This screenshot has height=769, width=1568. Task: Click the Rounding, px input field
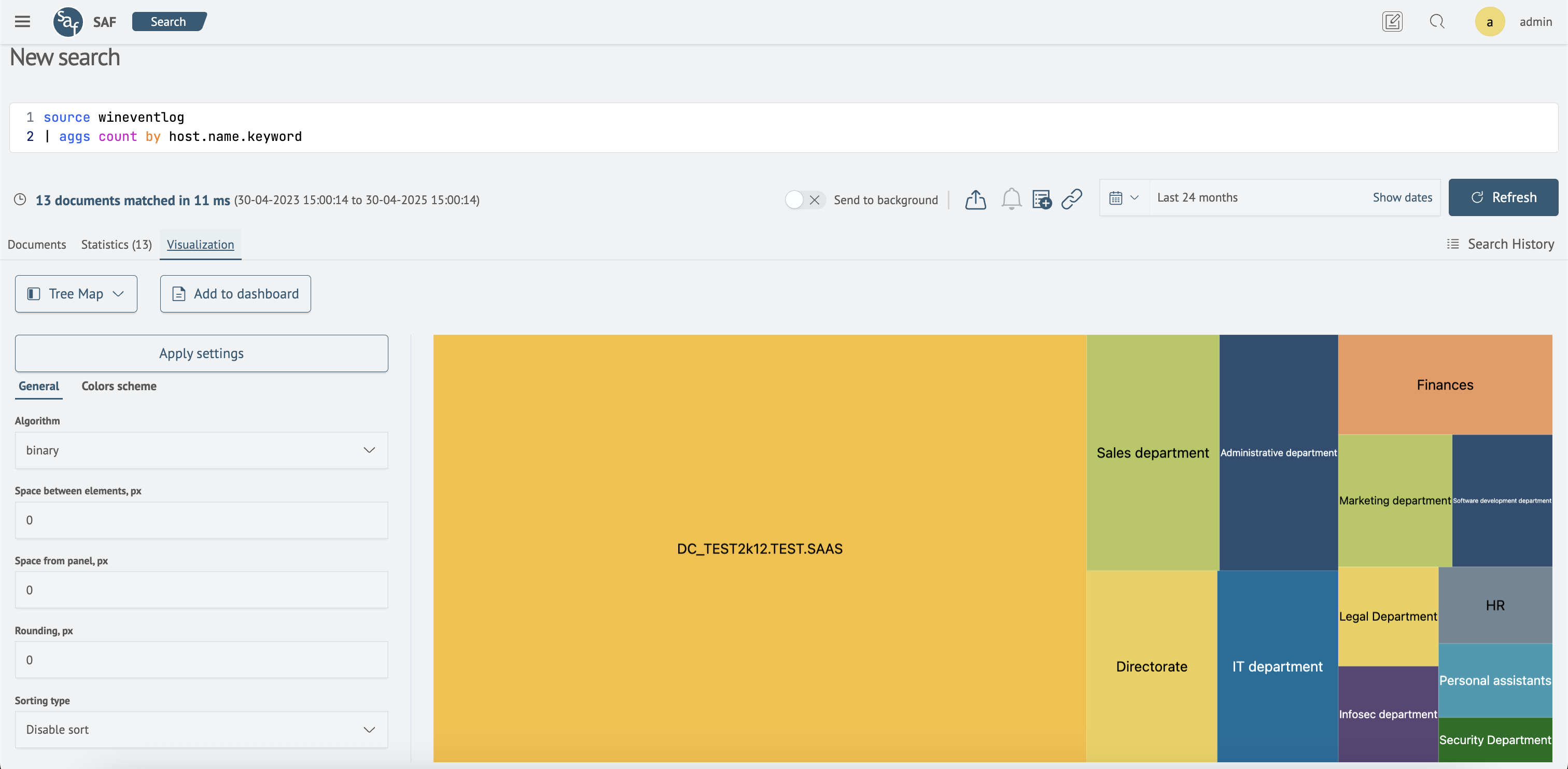[x=201, y=660]
